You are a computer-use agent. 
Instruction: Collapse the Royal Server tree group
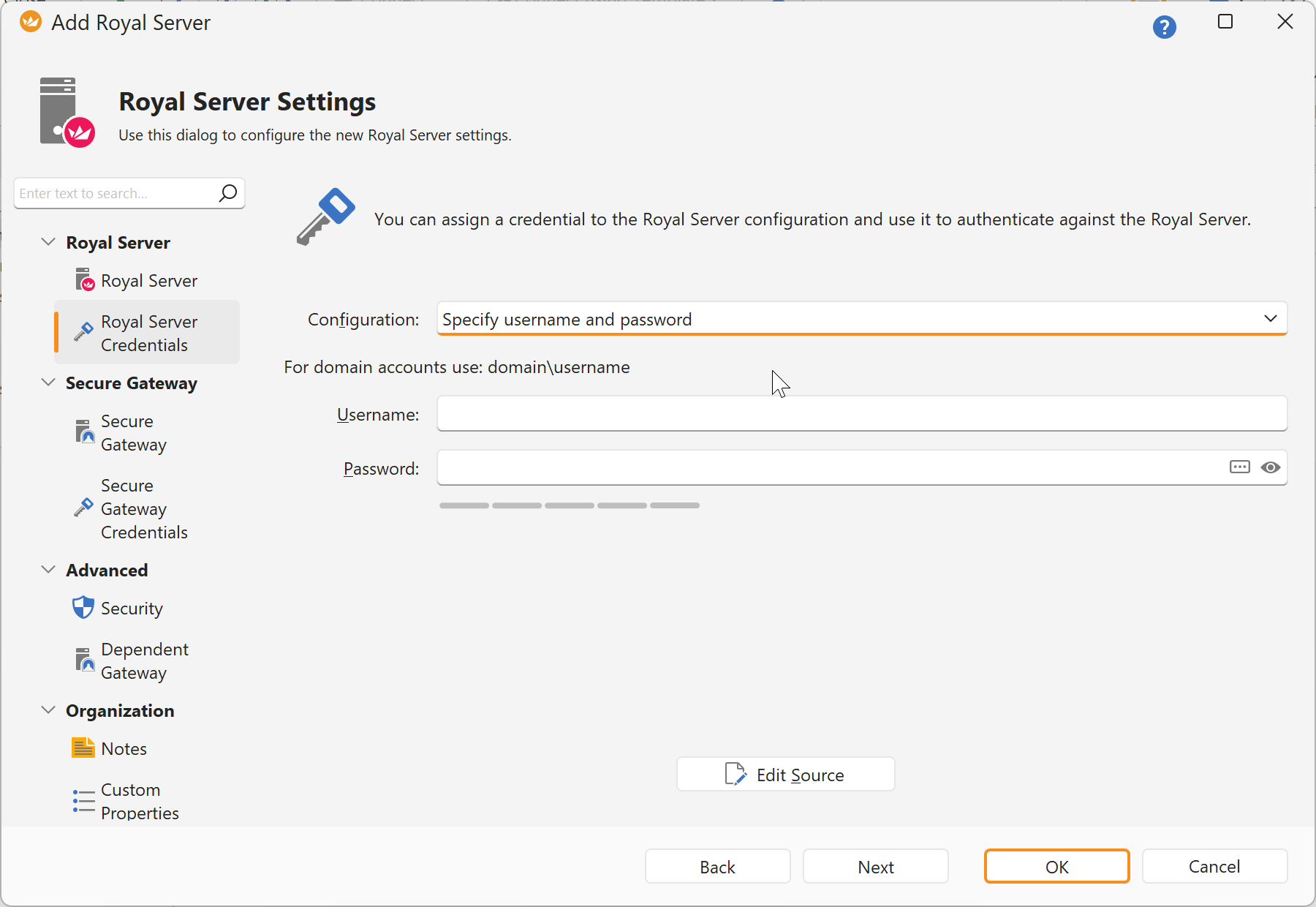48,241
